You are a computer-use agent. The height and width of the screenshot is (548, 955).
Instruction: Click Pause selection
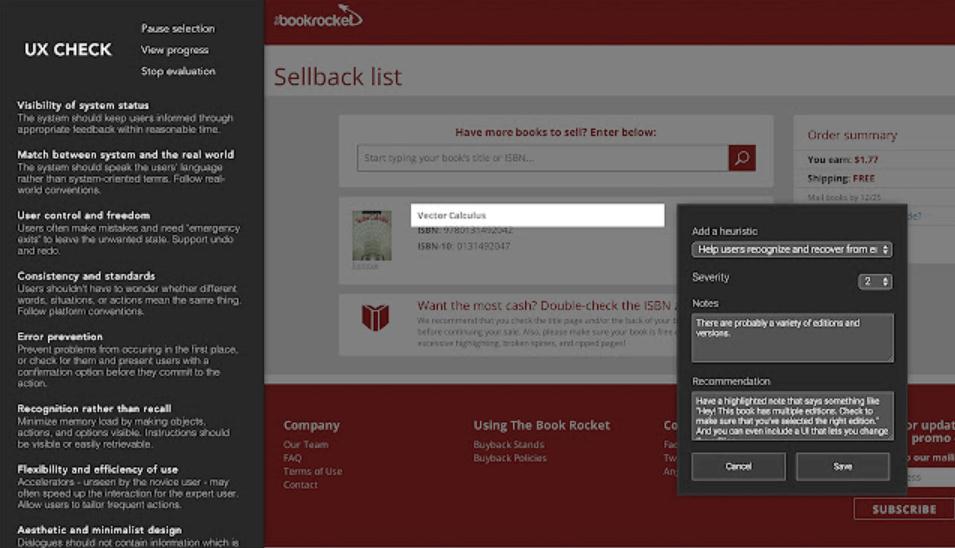(178, 29)
